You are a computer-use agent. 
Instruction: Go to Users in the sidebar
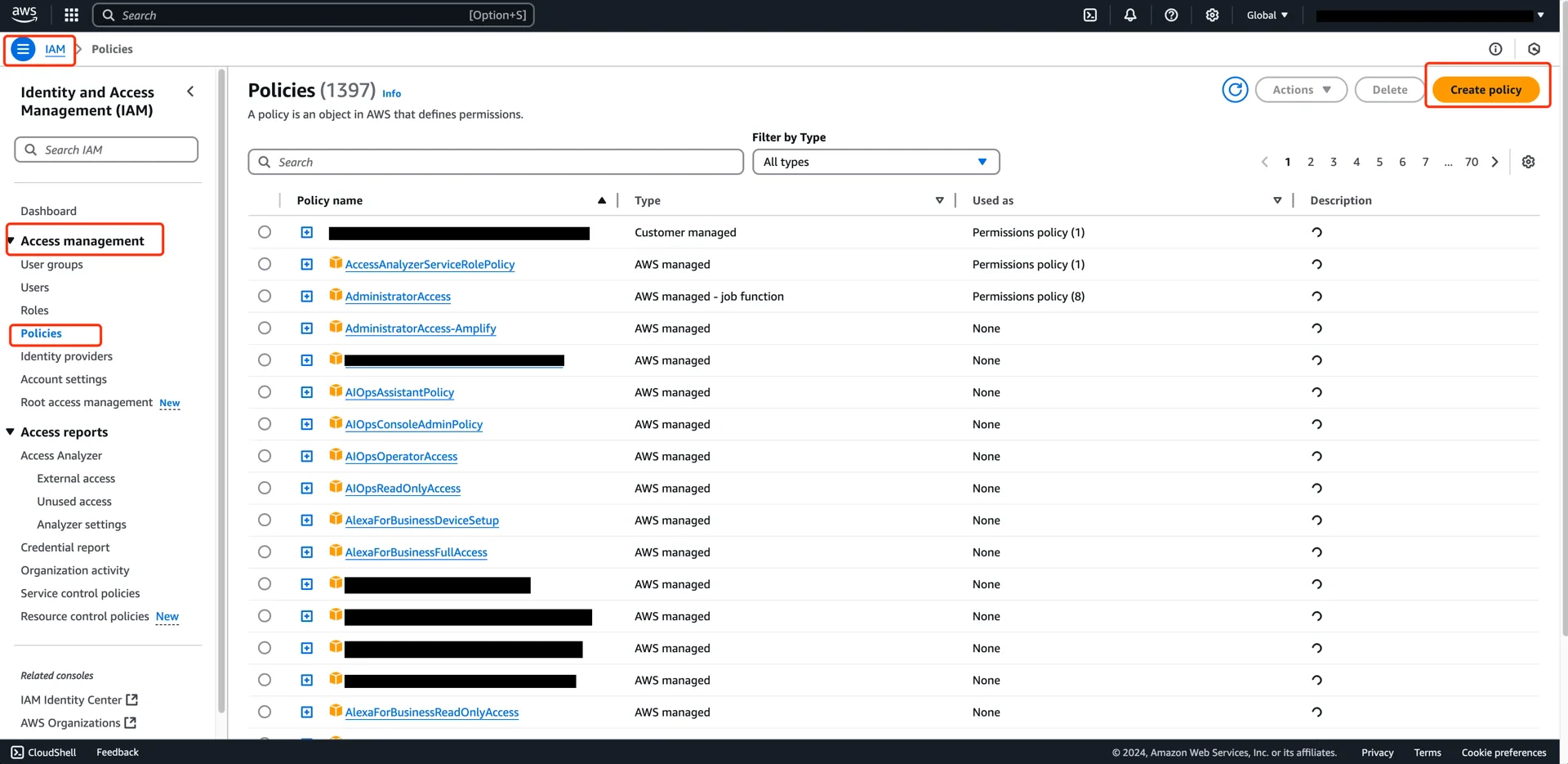coord(34,288)
